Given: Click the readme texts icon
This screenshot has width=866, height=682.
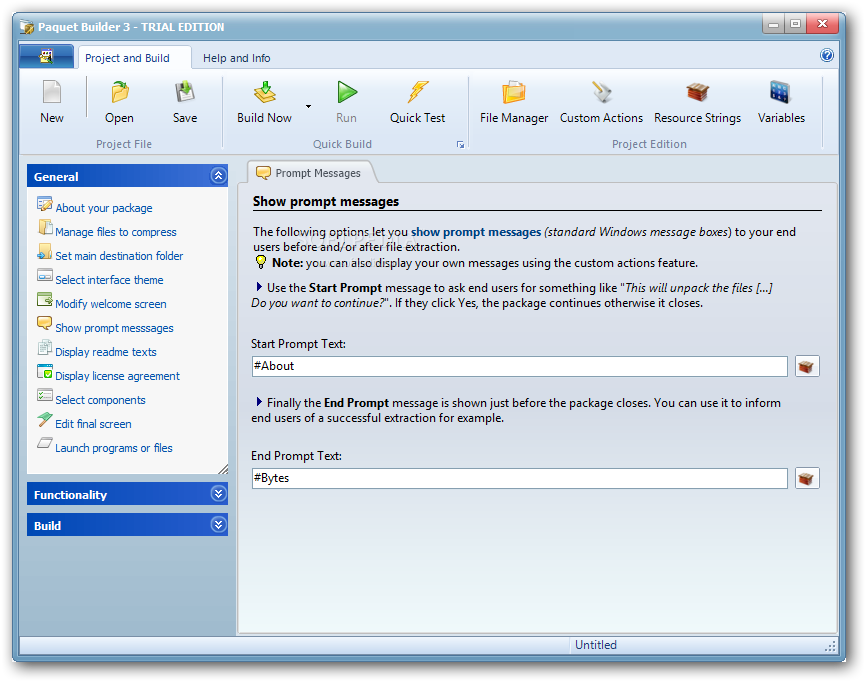Looking at the screenshot, I should (45, 347).
